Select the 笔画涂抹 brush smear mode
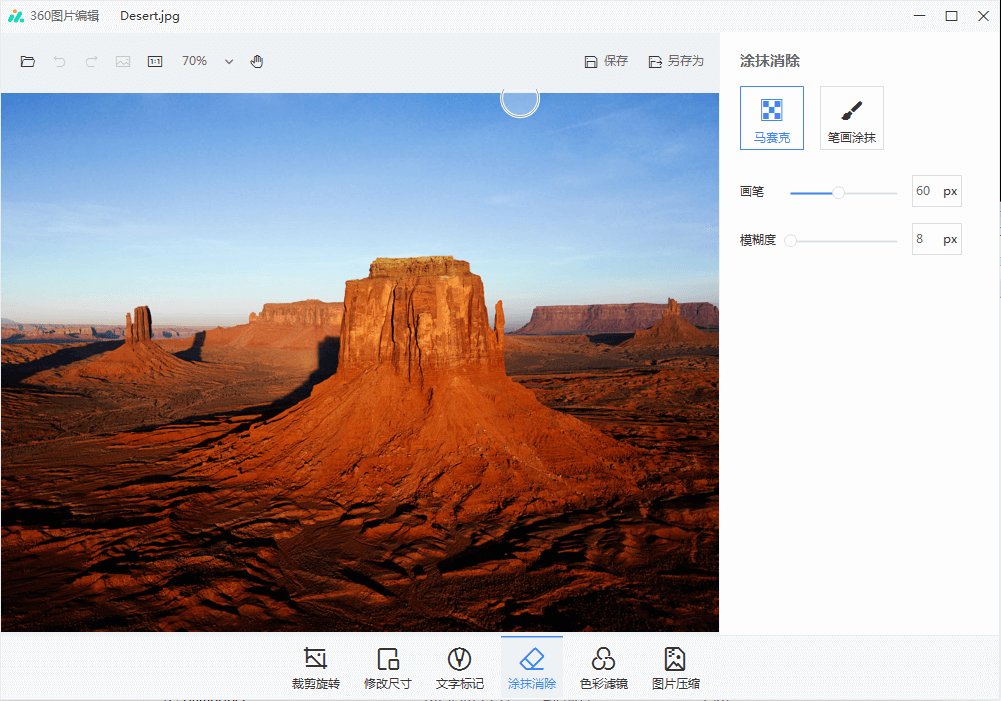The height and width of the screenshot is (701, 1001). click(852, 118)
